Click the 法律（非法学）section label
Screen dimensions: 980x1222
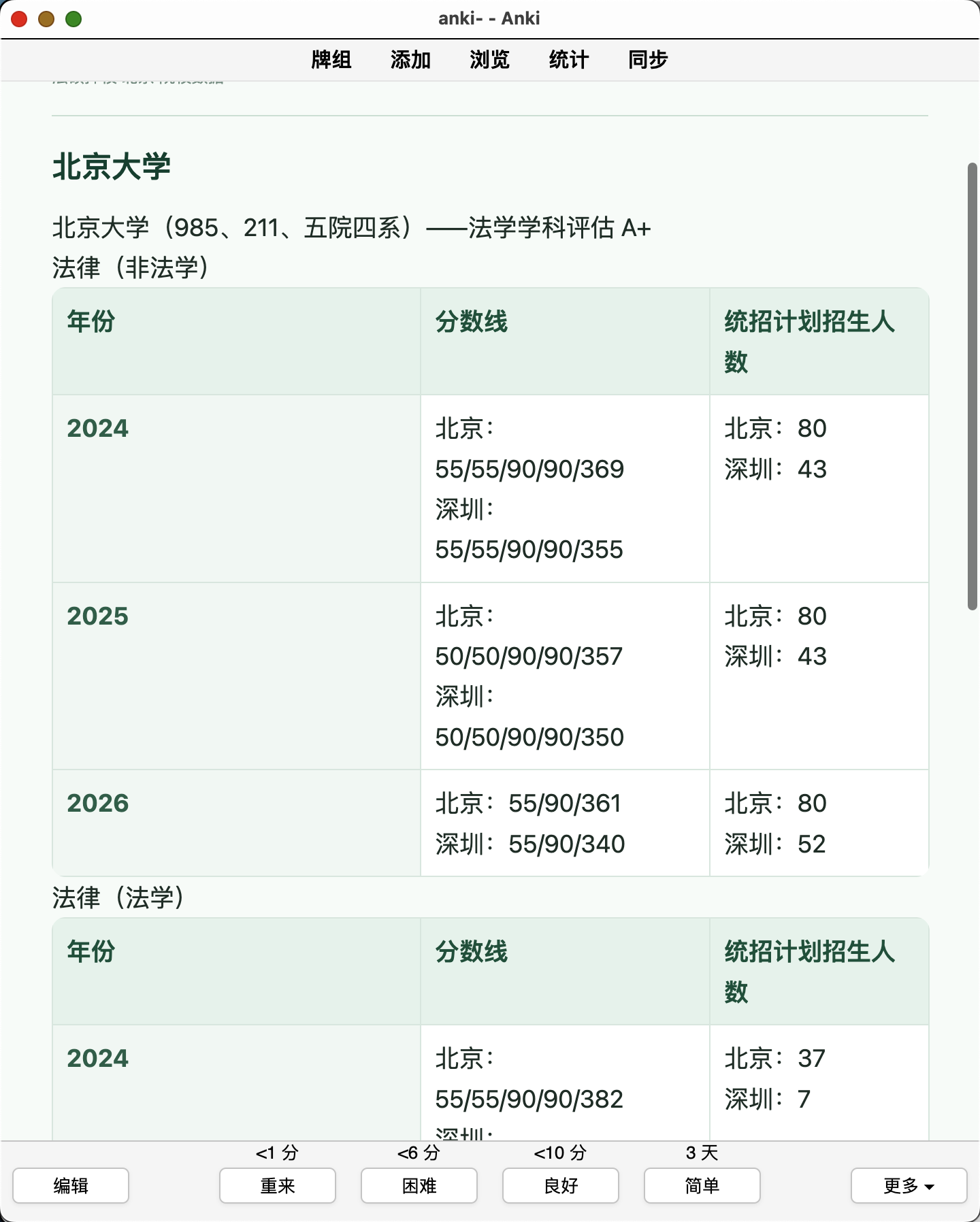coord(131,267)
